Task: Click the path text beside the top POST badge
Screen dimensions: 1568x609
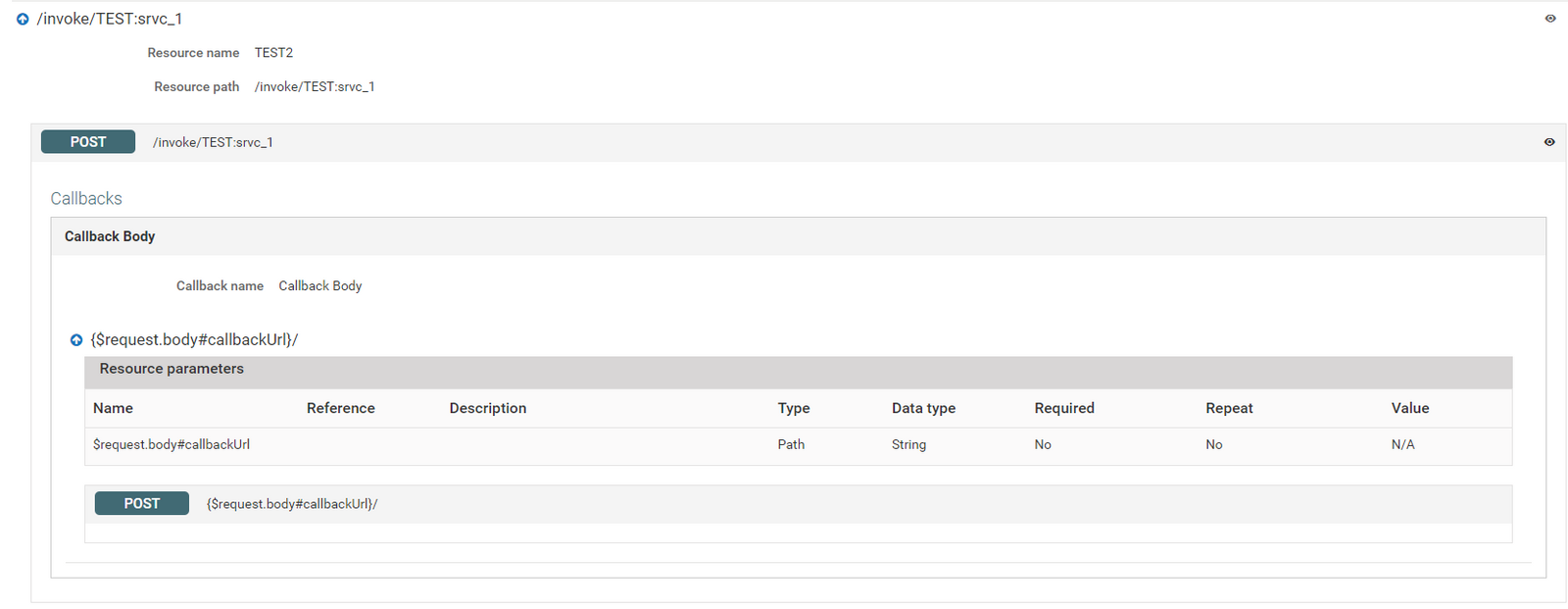Action: tap(213, 142)
